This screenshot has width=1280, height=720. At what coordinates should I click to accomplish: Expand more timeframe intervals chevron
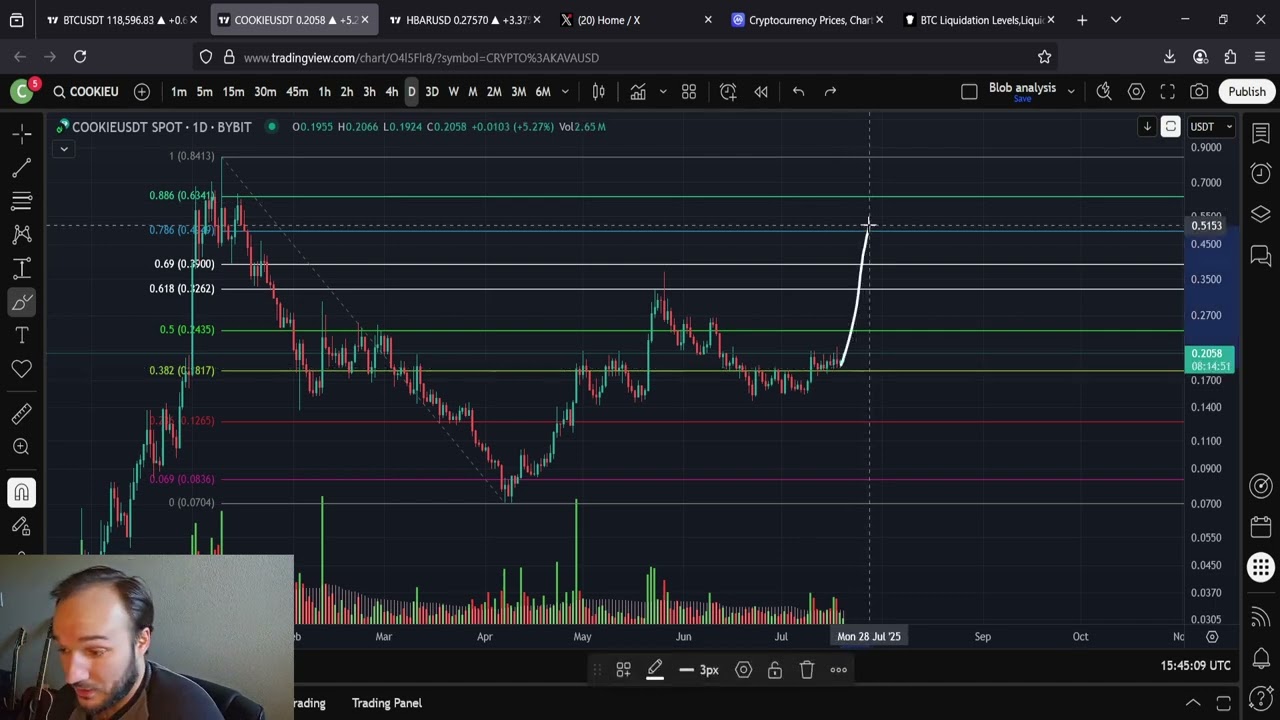[x=565, y=92]
